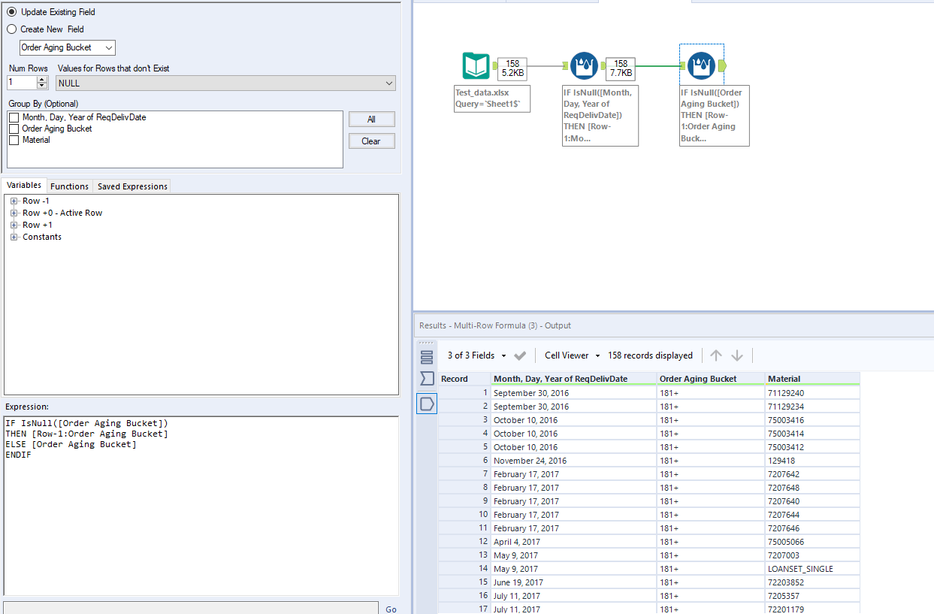Expand the Row +1 variables node
This screenshot has width=934, height=614.
click(14, 225)
